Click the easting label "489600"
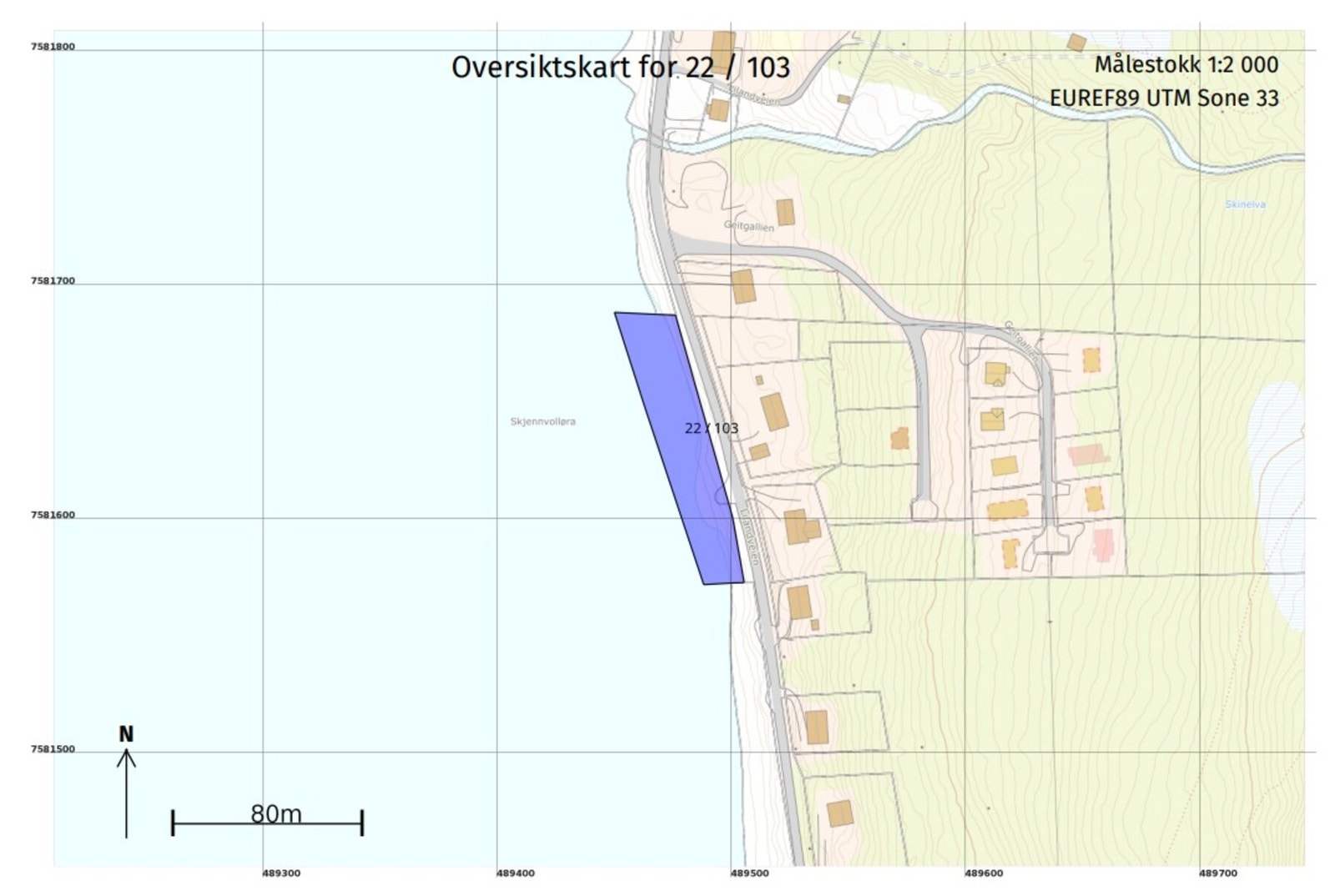 pyautogui.click(x=984, y=873)
